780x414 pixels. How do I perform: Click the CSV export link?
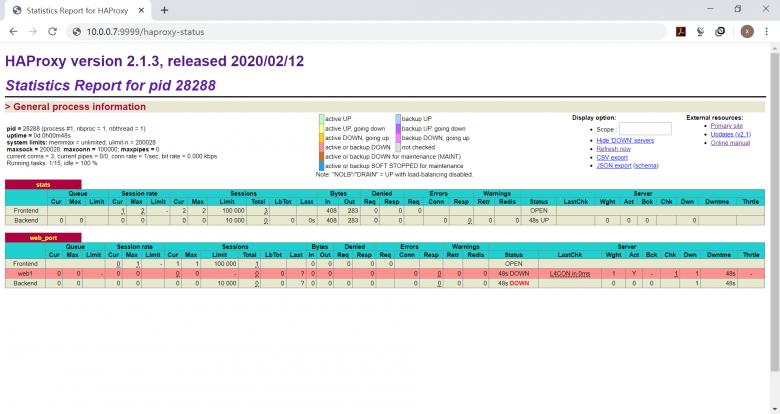tap(612, 157)
